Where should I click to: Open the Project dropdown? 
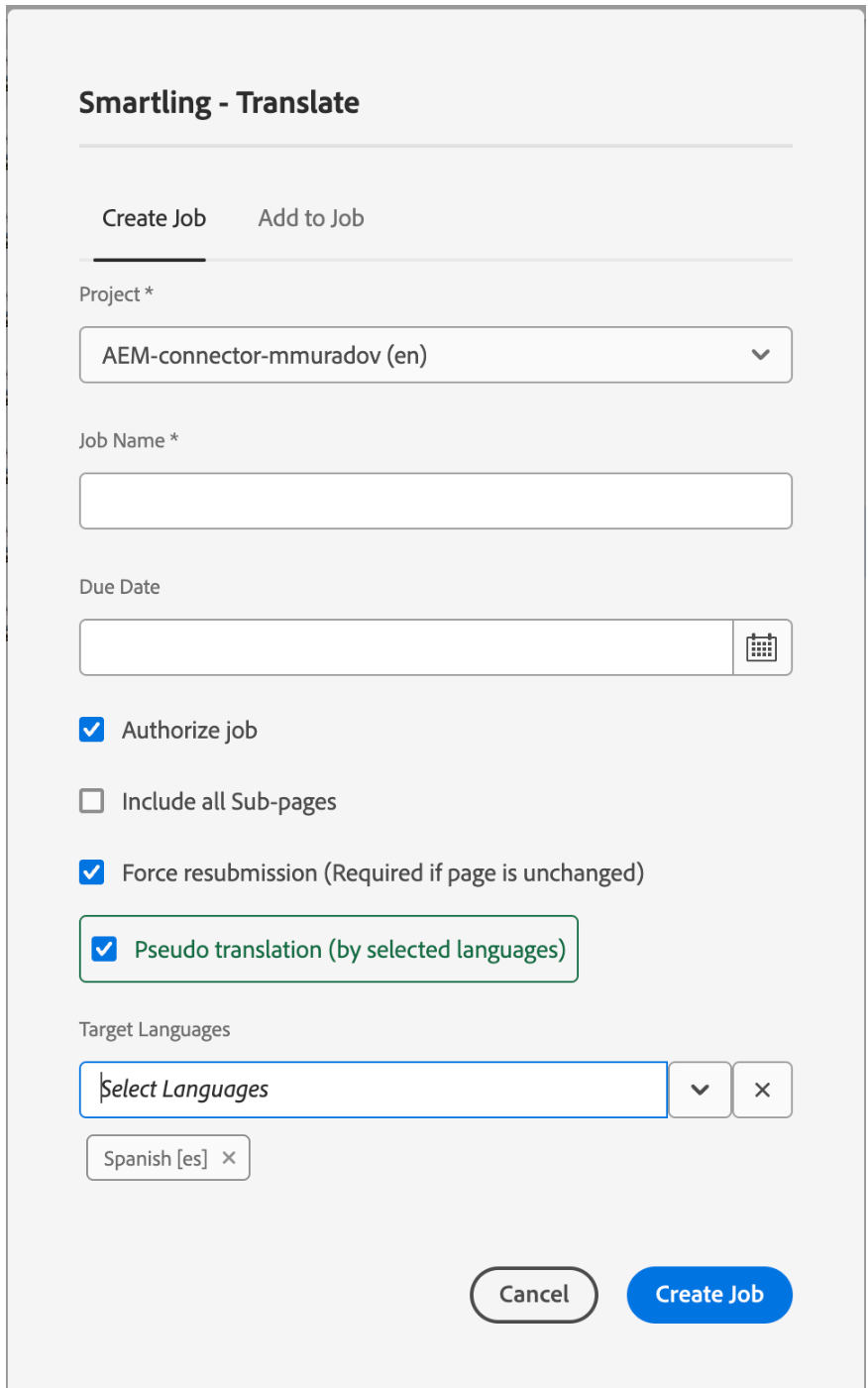436,355
